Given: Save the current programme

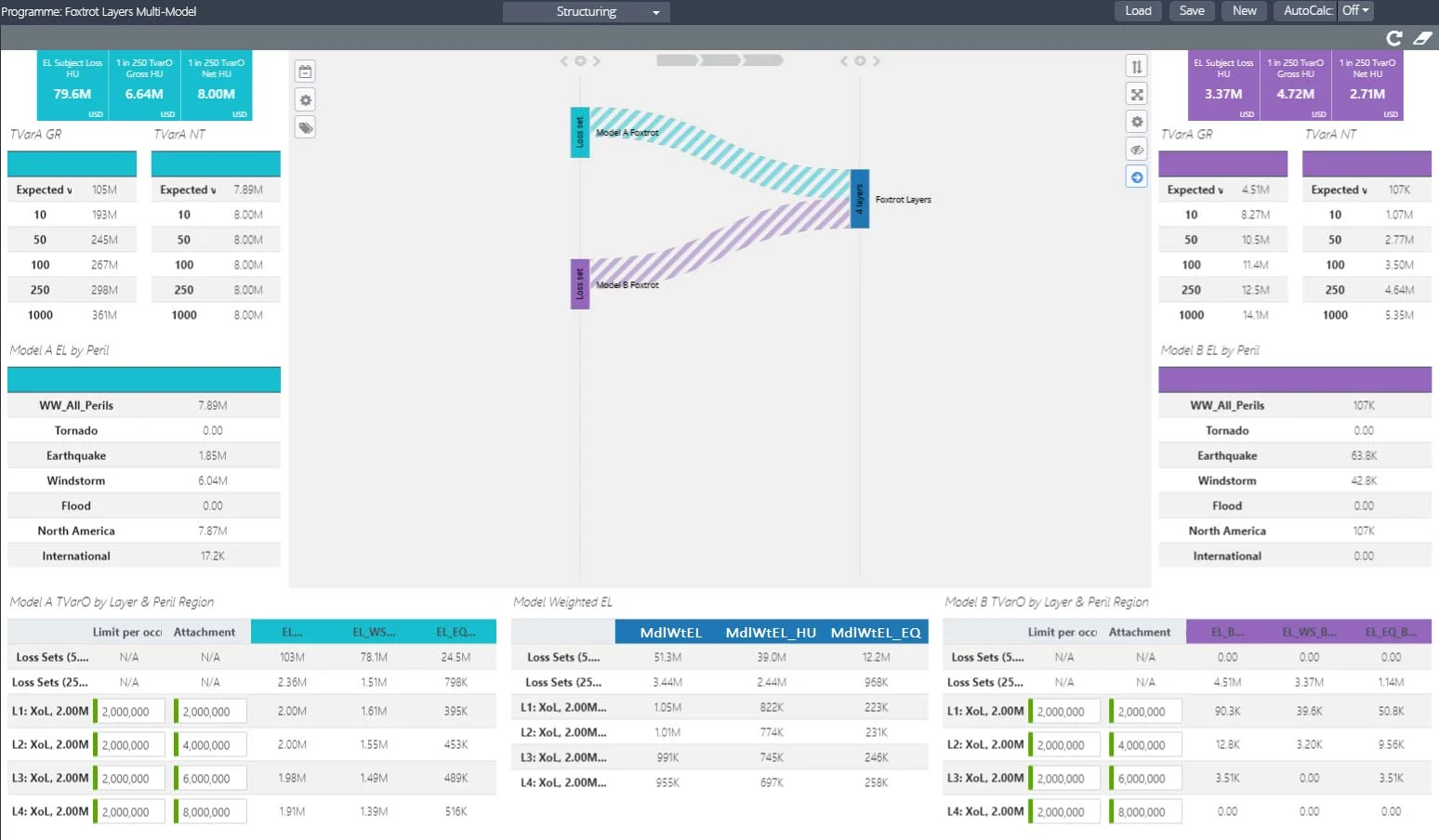Looking at the screenshot, I should (1192, 11).
